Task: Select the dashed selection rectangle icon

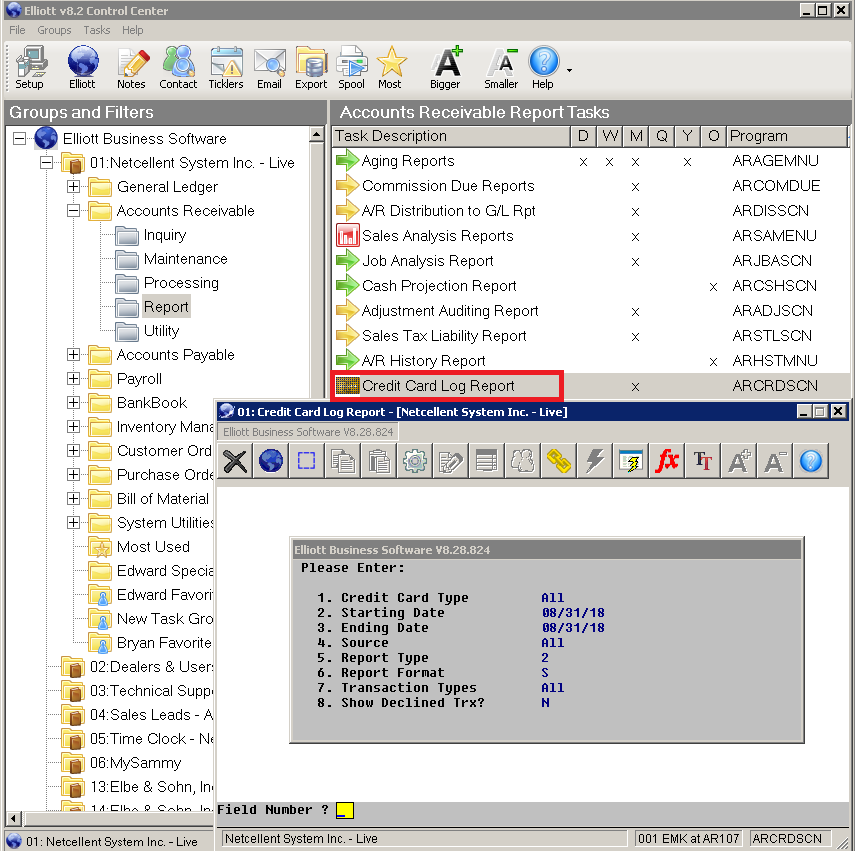Action: pos(306,461)
